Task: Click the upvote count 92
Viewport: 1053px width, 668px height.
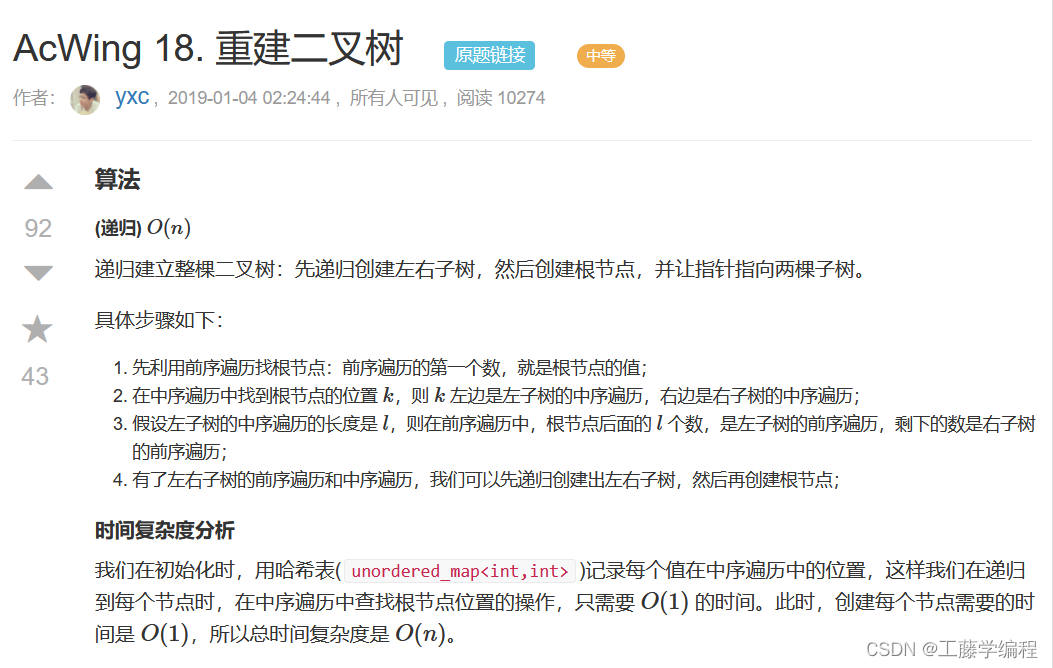Action: tap(37, 228)
